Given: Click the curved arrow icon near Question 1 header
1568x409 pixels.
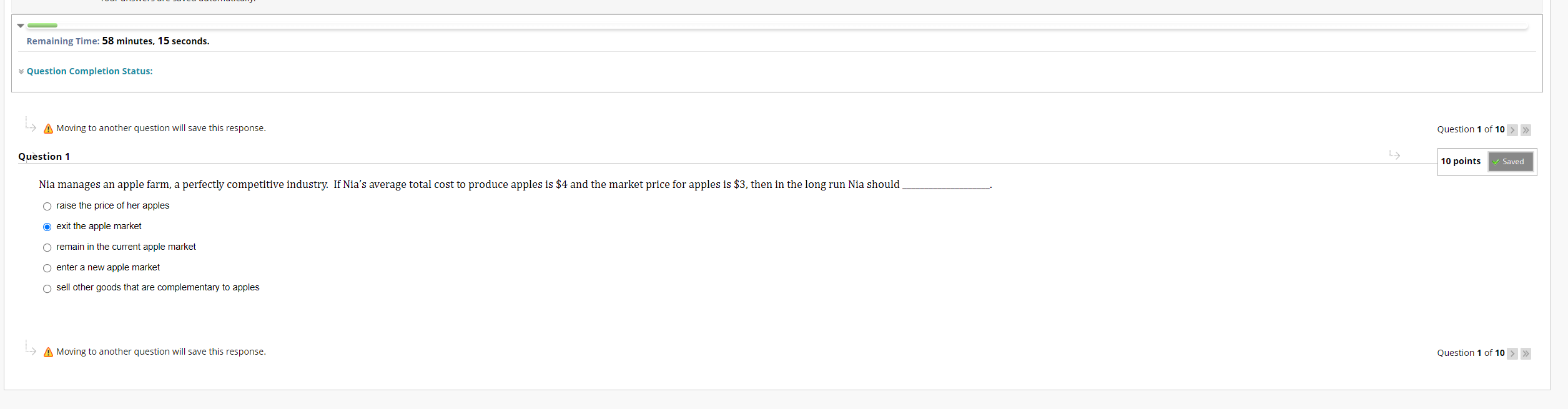Looking at the screenshot, I should 1395,156.
